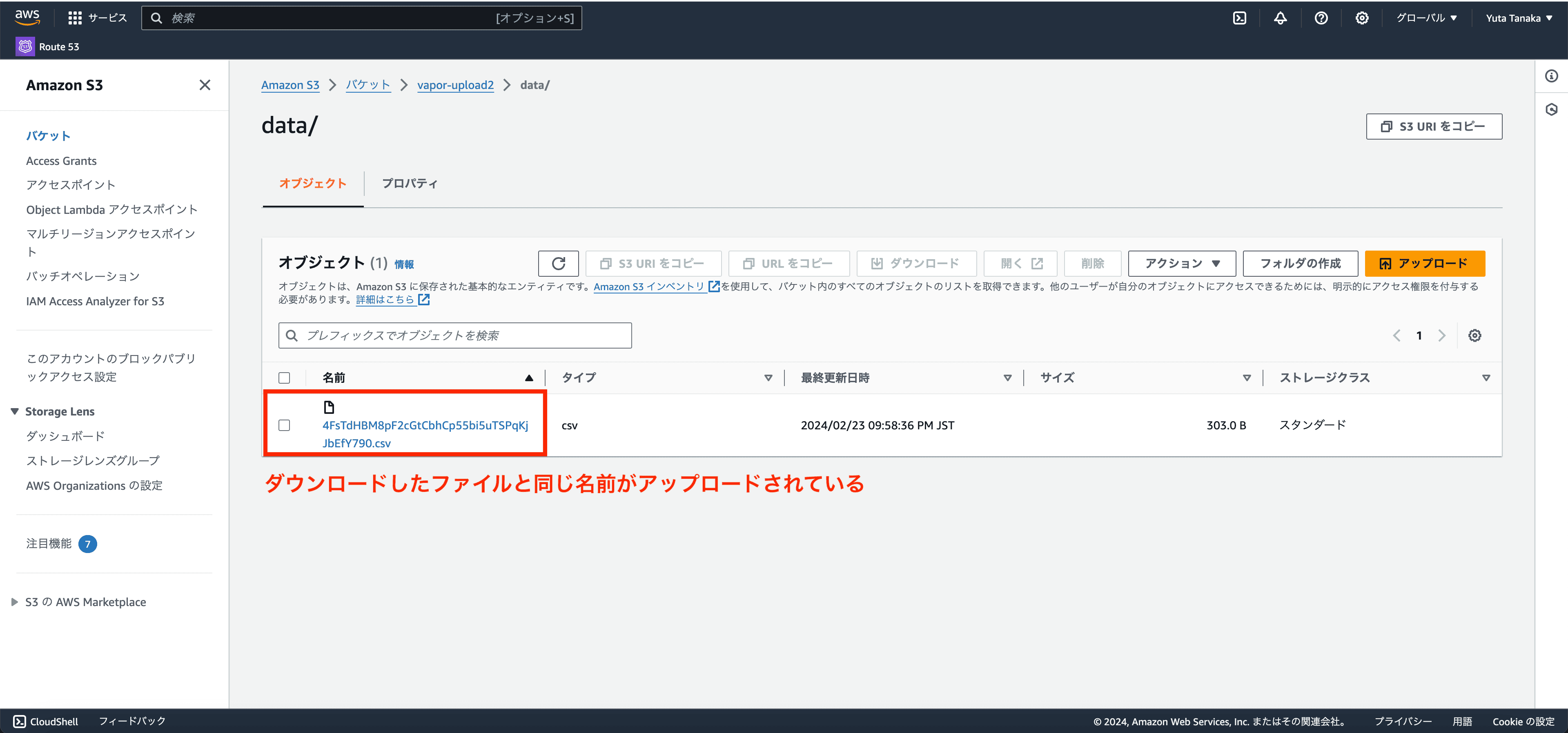The width and height of the screenshot is (1568, 733).
Task: Open CloudShell from top navigation icon
Action: pyautogui.click(x=1239, y=18)
